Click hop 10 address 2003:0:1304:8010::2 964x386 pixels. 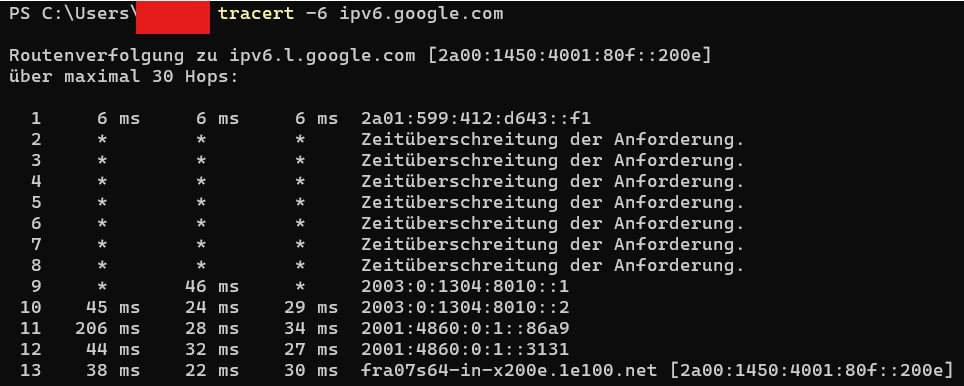pyautogui.click(x=465, y=307)
